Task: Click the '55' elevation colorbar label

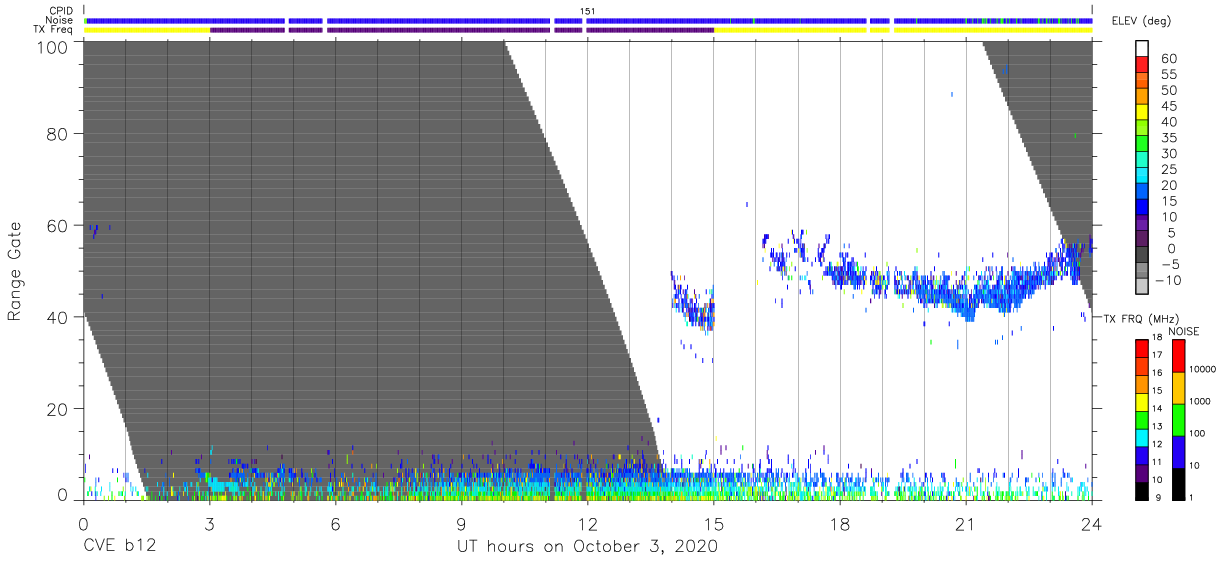Action: pos(1168,75)
